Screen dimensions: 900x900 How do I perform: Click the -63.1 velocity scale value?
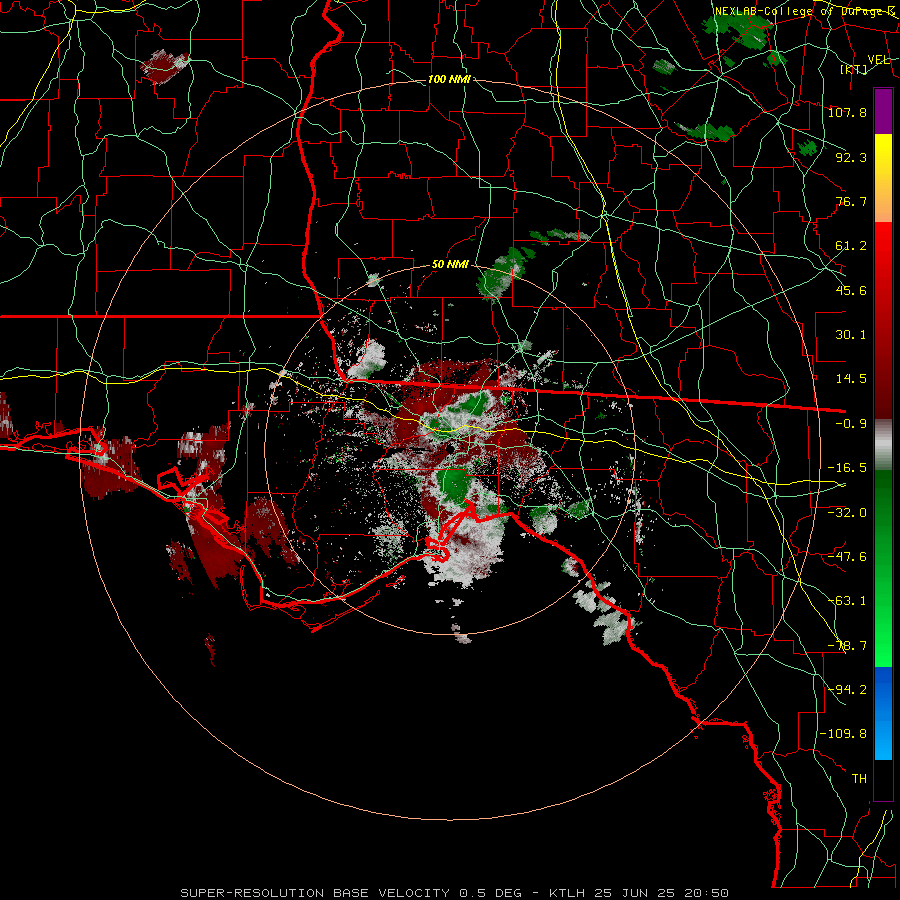pos(847,601)
